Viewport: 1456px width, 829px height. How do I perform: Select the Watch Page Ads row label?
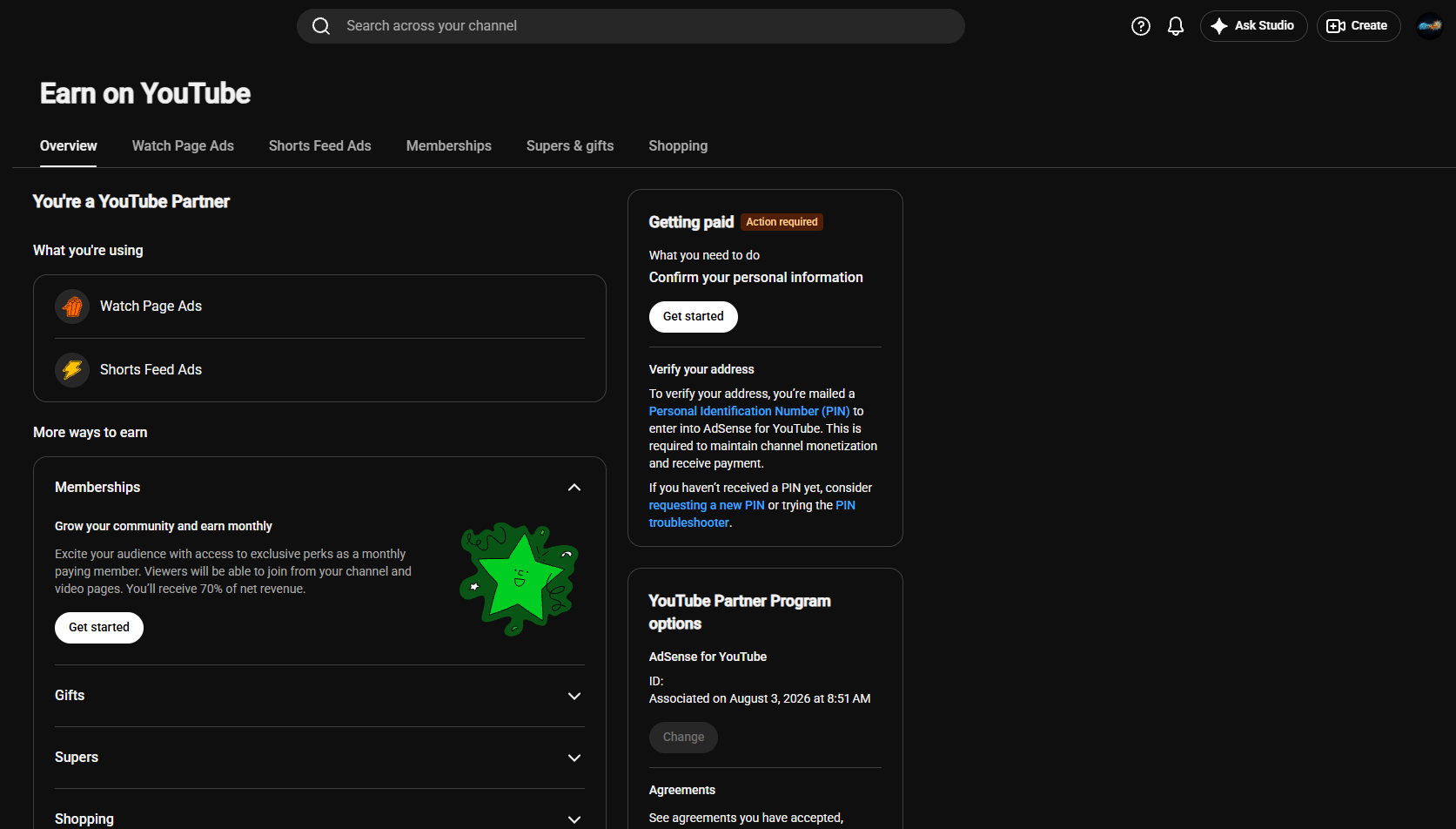[x=151, y=307]
